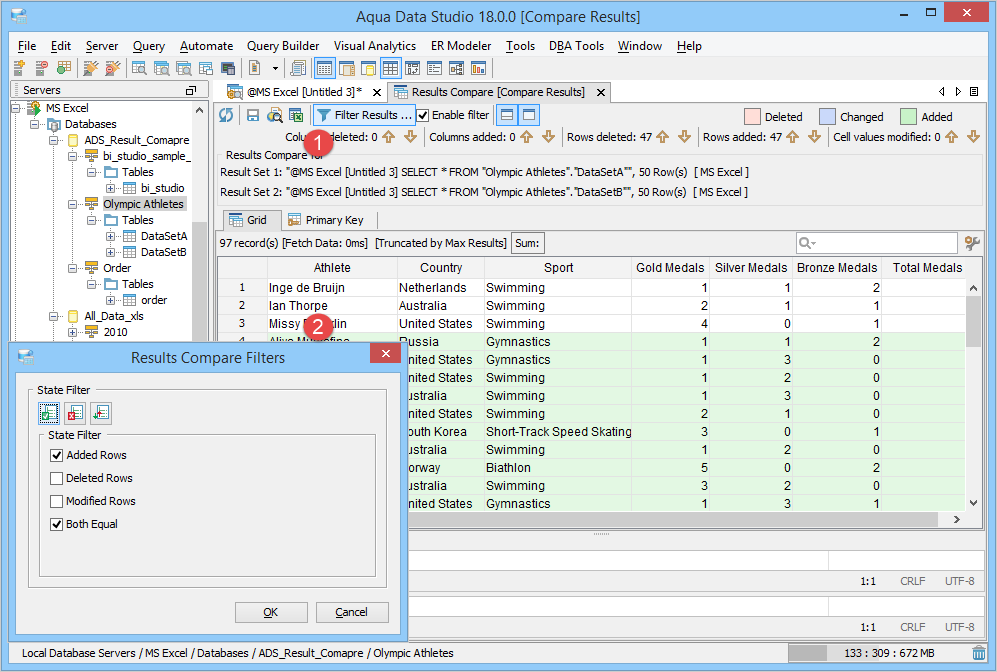Expand the DataSetA table node

coord(110,236)
